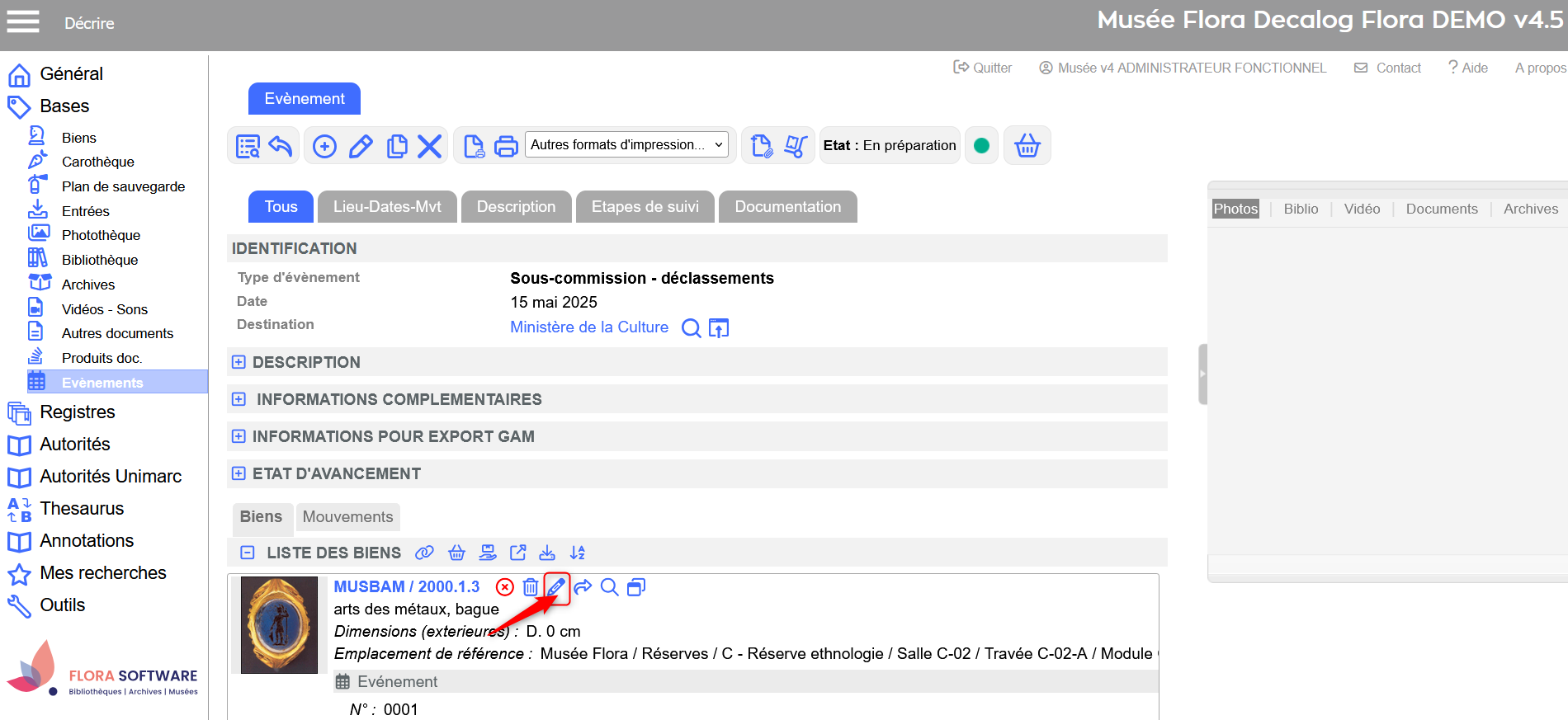The height and width of the screenshot is (720, 1568).
Task: Click the chain link icon in Liste des biens
Action: (424, 553)
